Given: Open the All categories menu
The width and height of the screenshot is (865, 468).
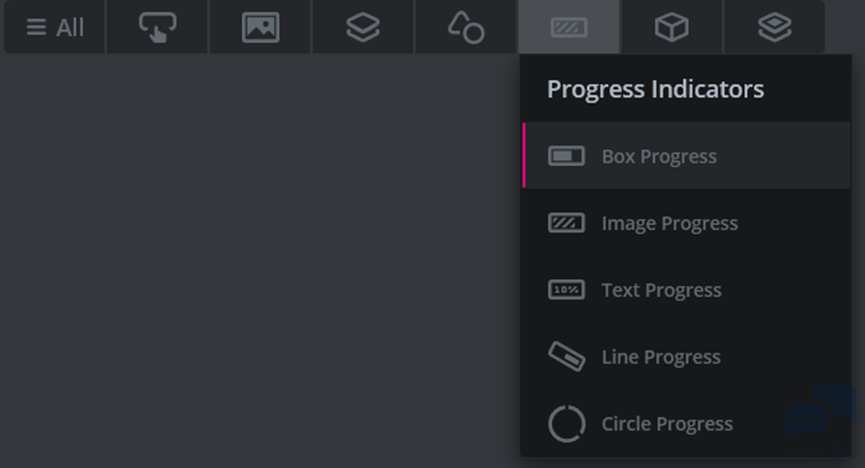Looking at the screenshot, I should (55, 27).
